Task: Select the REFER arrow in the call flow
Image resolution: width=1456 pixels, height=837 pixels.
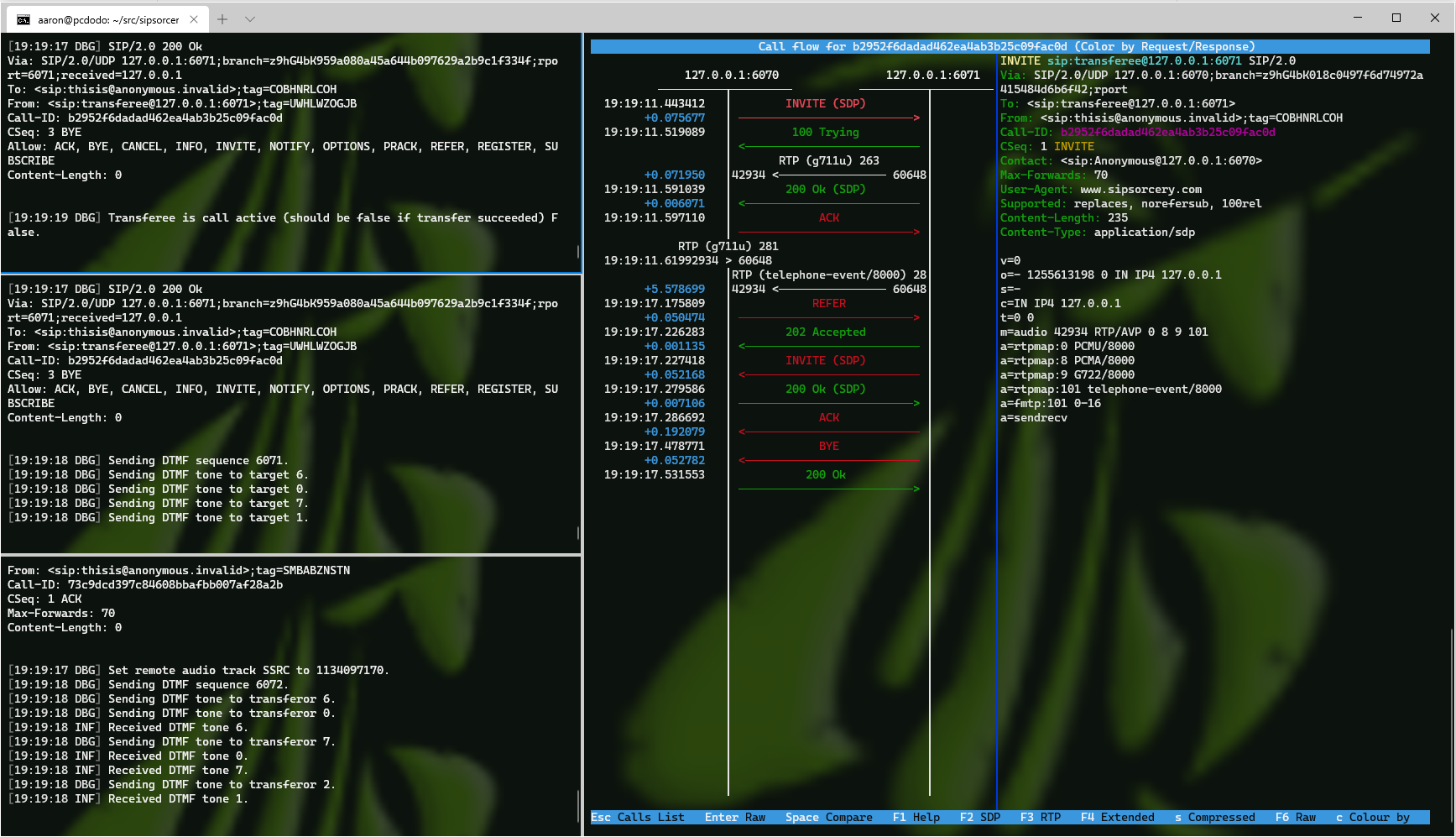Action: coord(828,303)
